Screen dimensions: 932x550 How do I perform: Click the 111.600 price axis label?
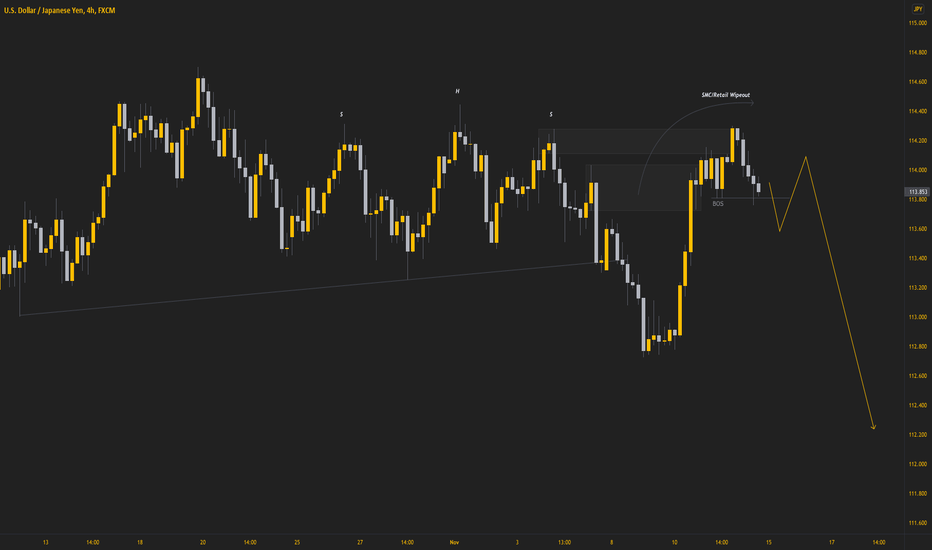click(917, 523)
